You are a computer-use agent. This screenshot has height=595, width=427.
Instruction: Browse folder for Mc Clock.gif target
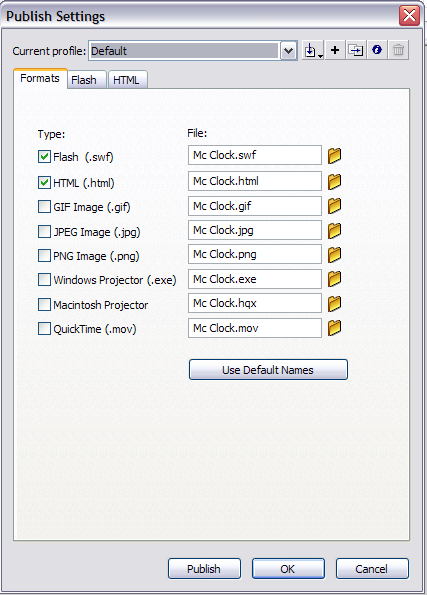coord(334,206)
